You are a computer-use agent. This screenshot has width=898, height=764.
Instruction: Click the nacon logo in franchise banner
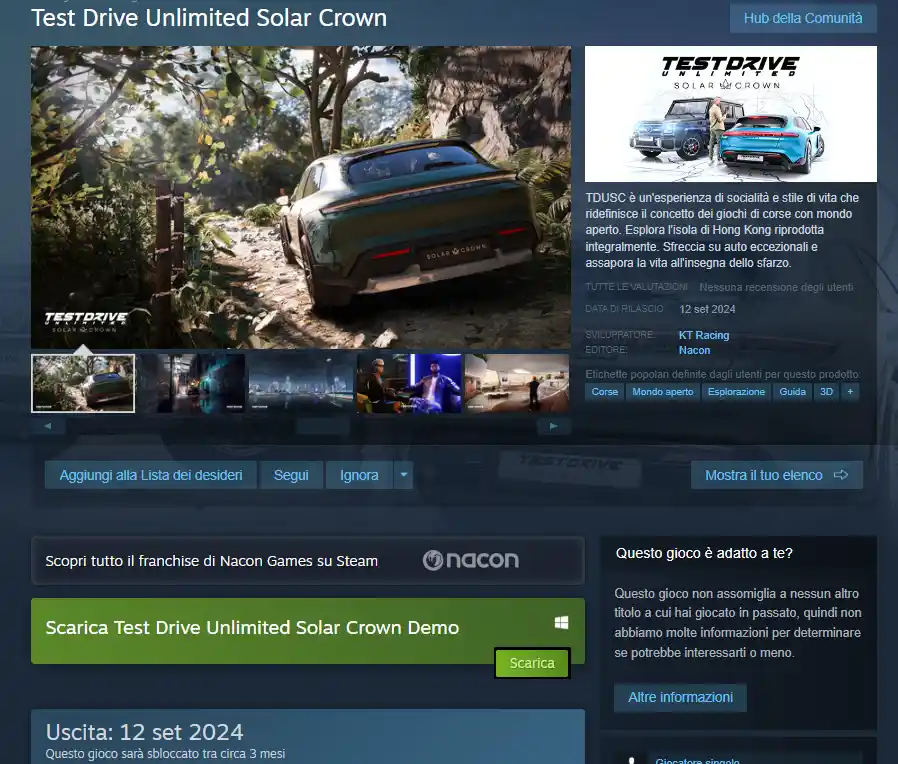(471, 560)
